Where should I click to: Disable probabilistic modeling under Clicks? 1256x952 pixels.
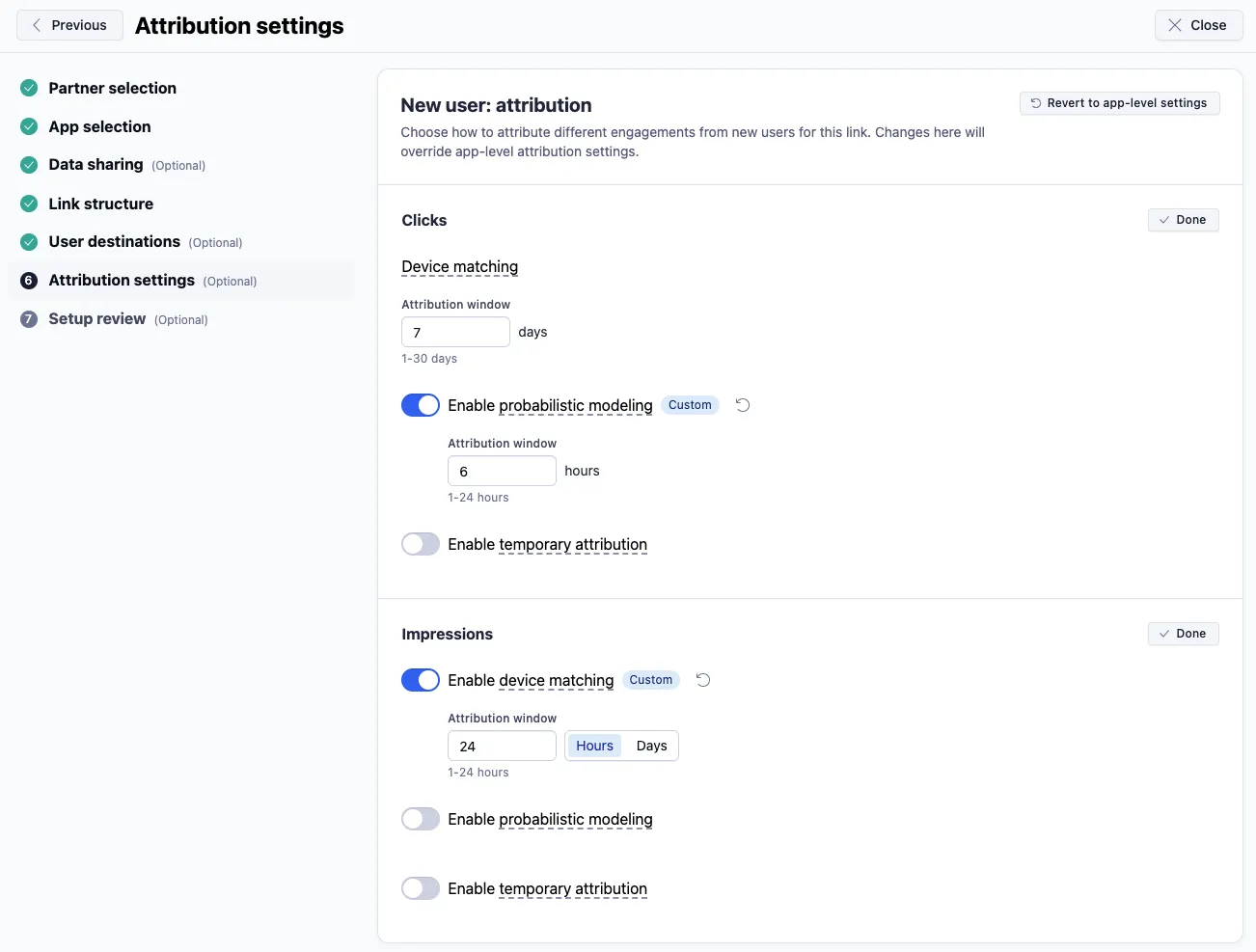coord(421,405)
